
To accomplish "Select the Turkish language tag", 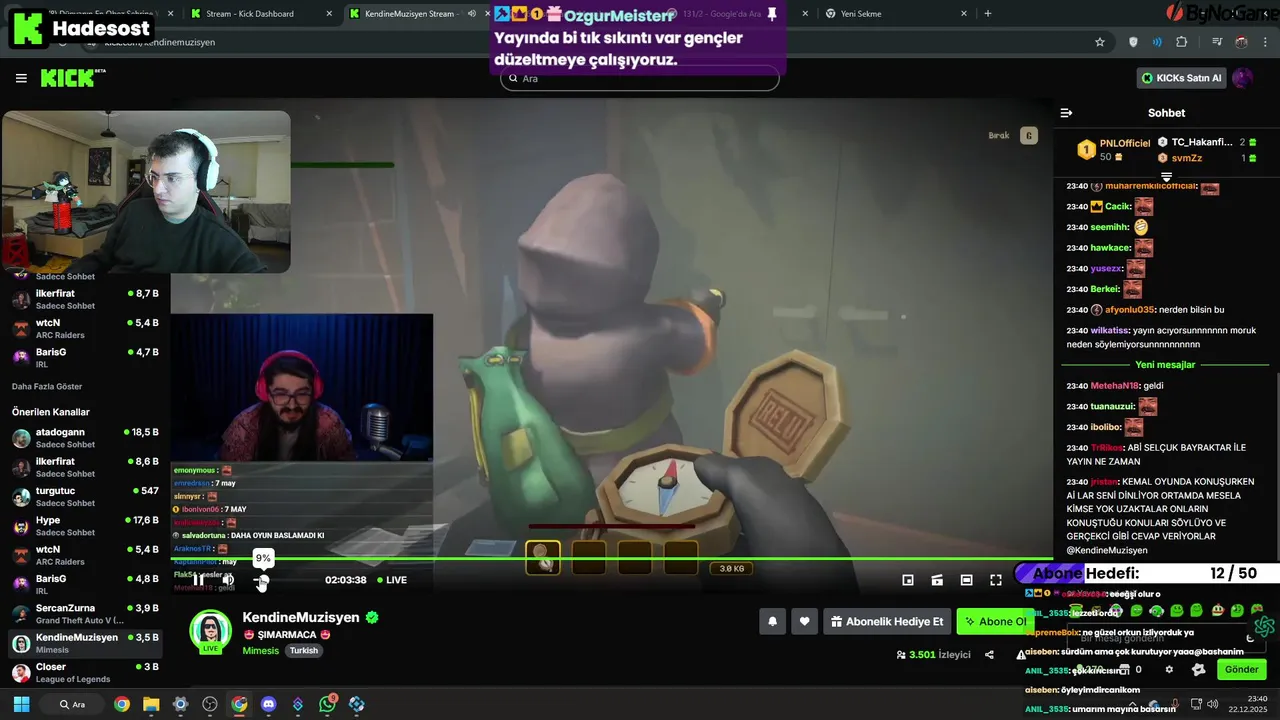I will pos(304,650).
